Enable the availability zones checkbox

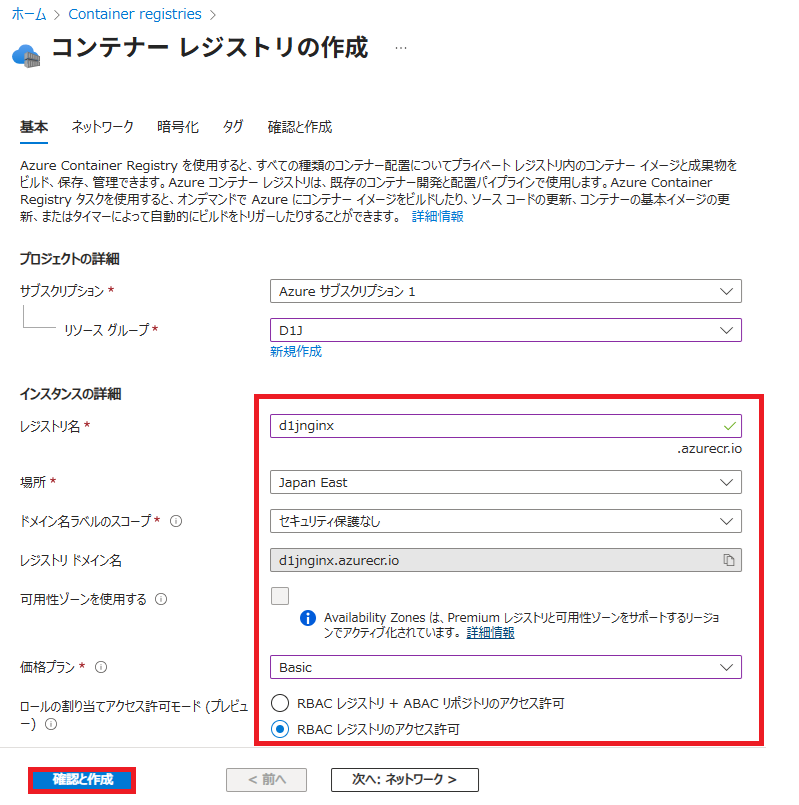[x=280, y=596]
